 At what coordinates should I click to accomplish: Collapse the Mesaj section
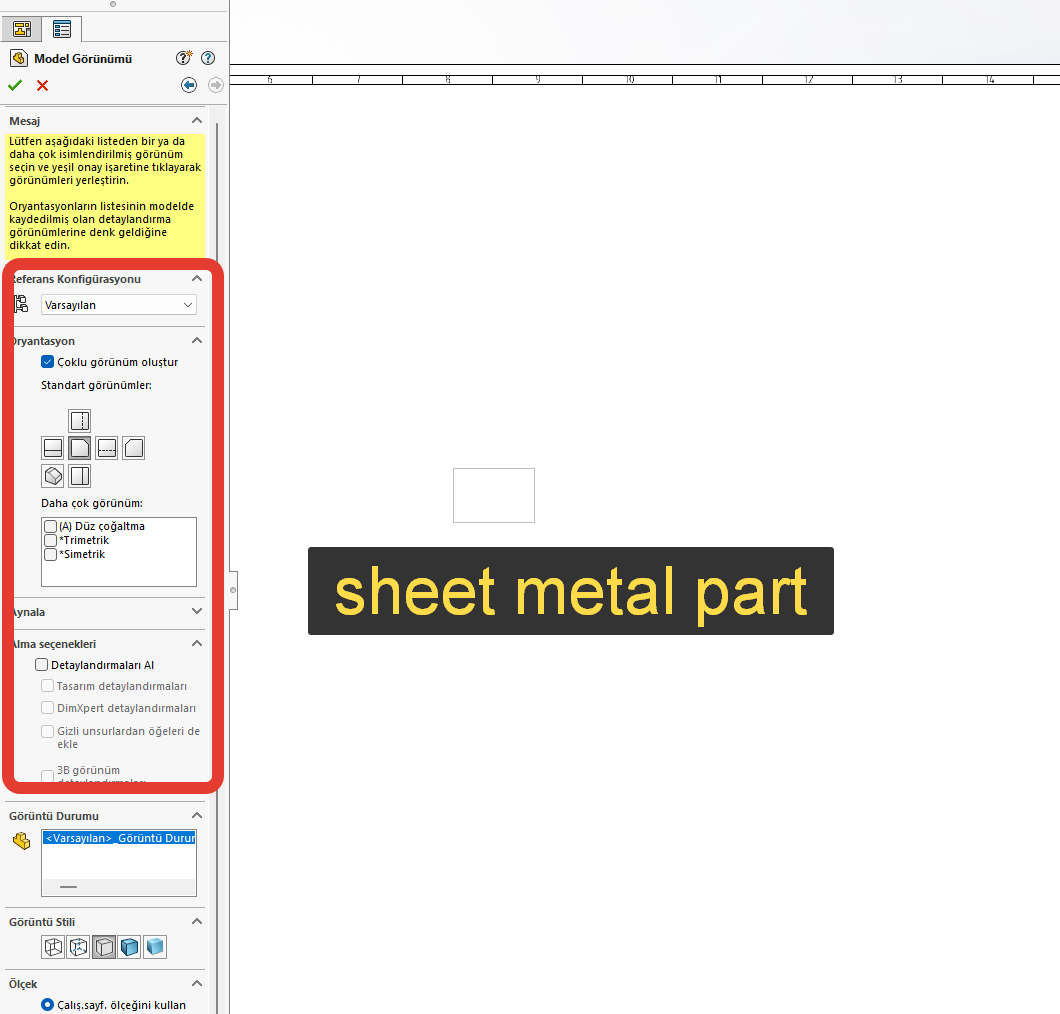point(197,121)
